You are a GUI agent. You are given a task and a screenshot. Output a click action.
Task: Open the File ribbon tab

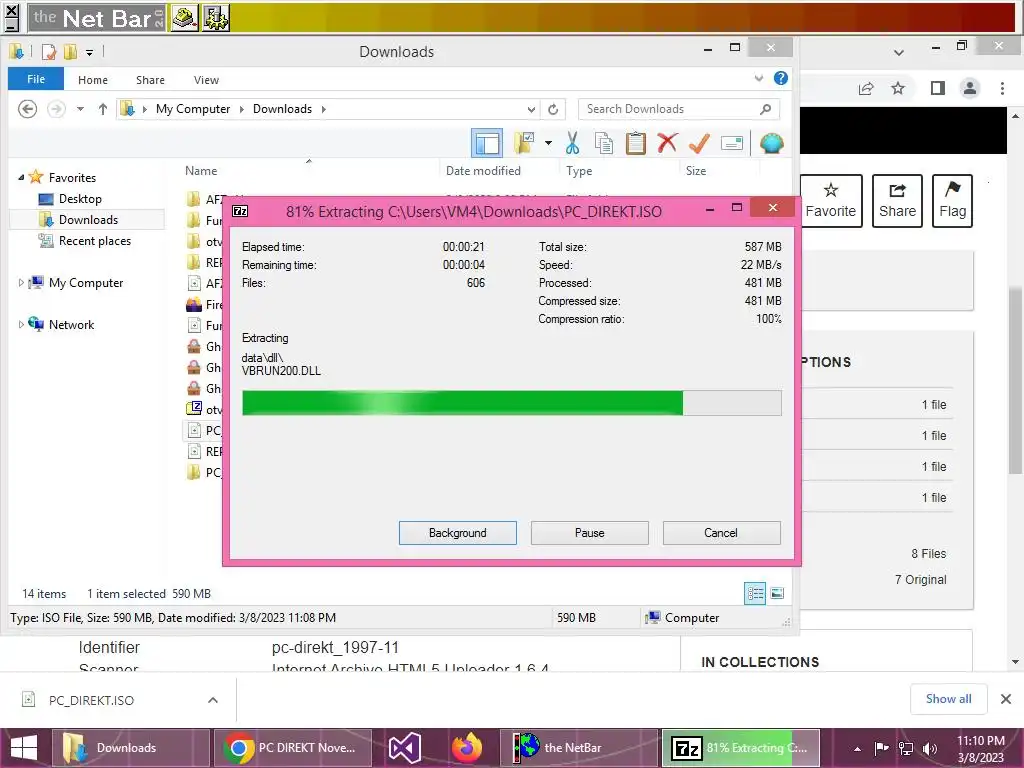[x=36, y=79]
